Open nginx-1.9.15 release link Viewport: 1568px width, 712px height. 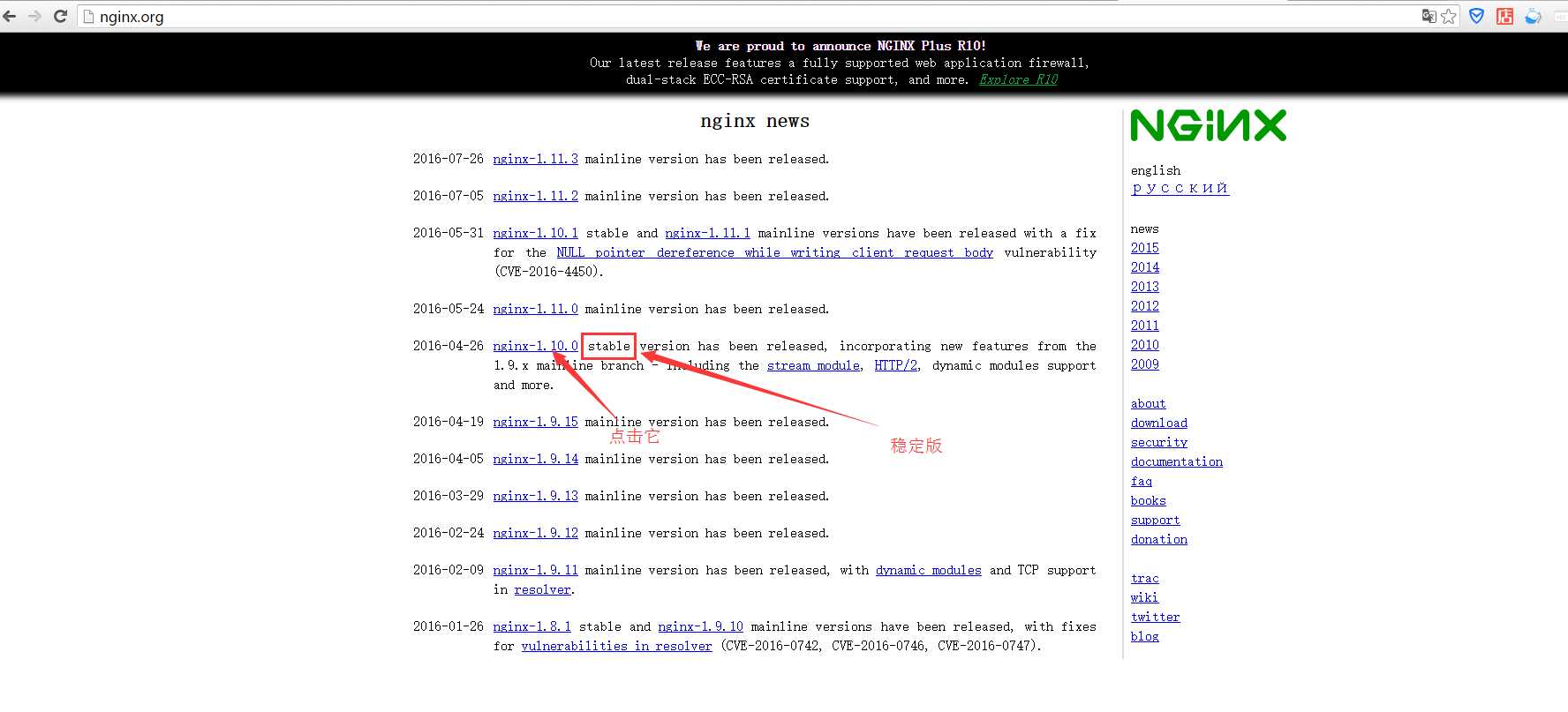tap(535, 422)
